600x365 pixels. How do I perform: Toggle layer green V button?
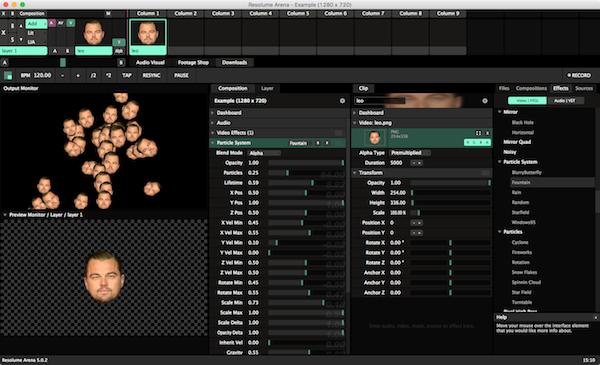[x=71, y=23]
